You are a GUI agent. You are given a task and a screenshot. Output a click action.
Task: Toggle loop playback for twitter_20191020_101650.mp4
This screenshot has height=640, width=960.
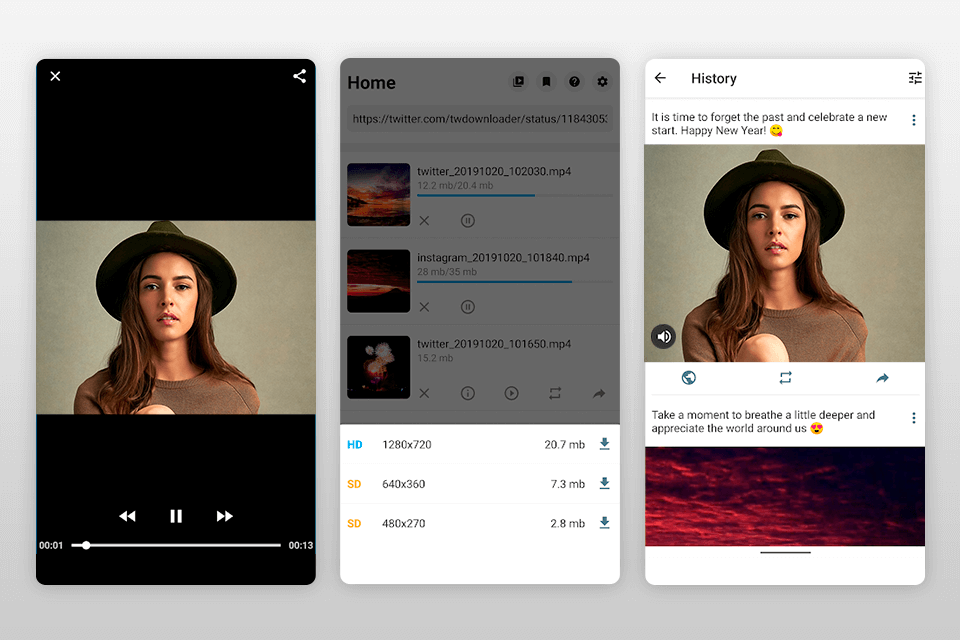[555, 393]
